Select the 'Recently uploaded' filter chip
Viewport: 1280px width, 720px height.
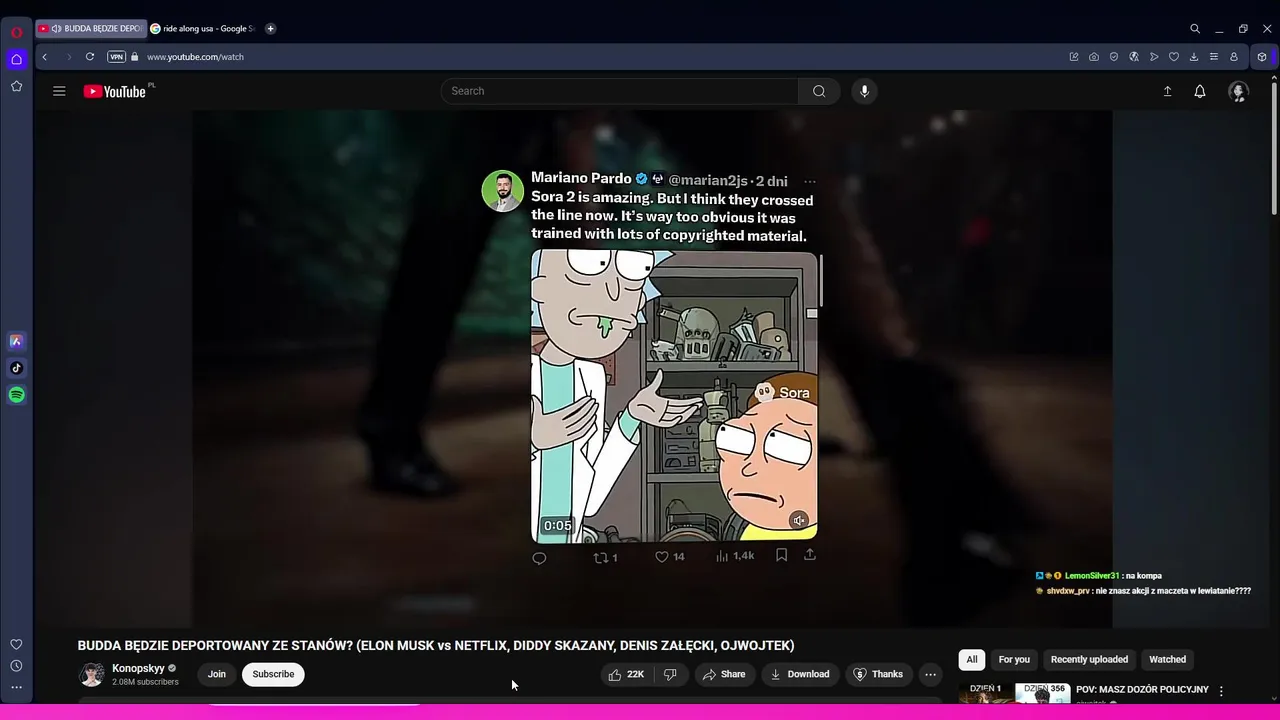1089,659
